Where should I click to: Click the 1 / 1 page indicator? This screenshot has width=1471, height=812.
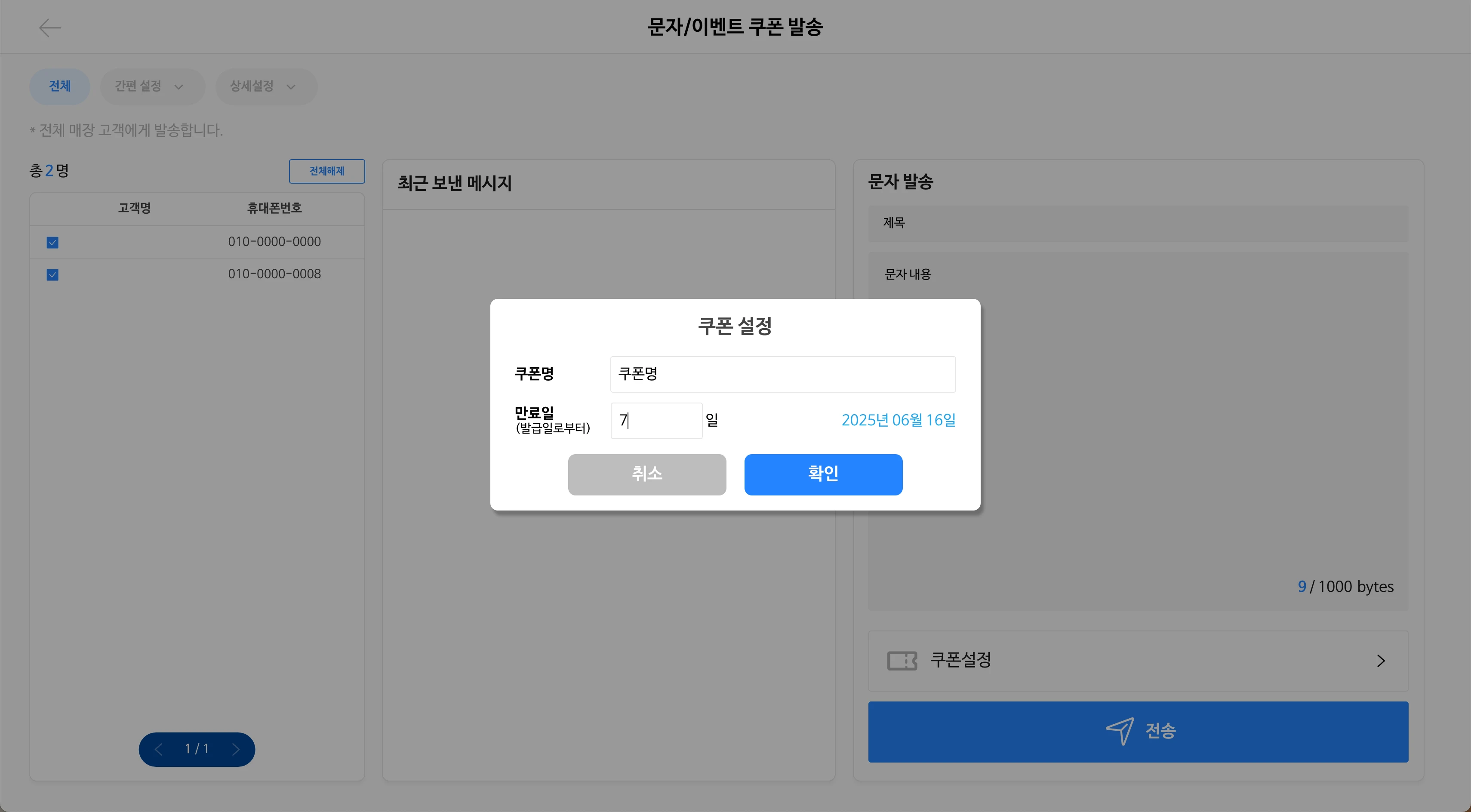[197, 749]
